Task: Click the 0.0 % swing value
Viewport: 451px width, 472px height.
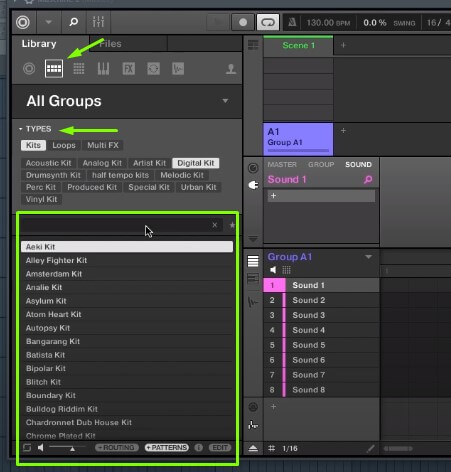Action: pos(375,23)
